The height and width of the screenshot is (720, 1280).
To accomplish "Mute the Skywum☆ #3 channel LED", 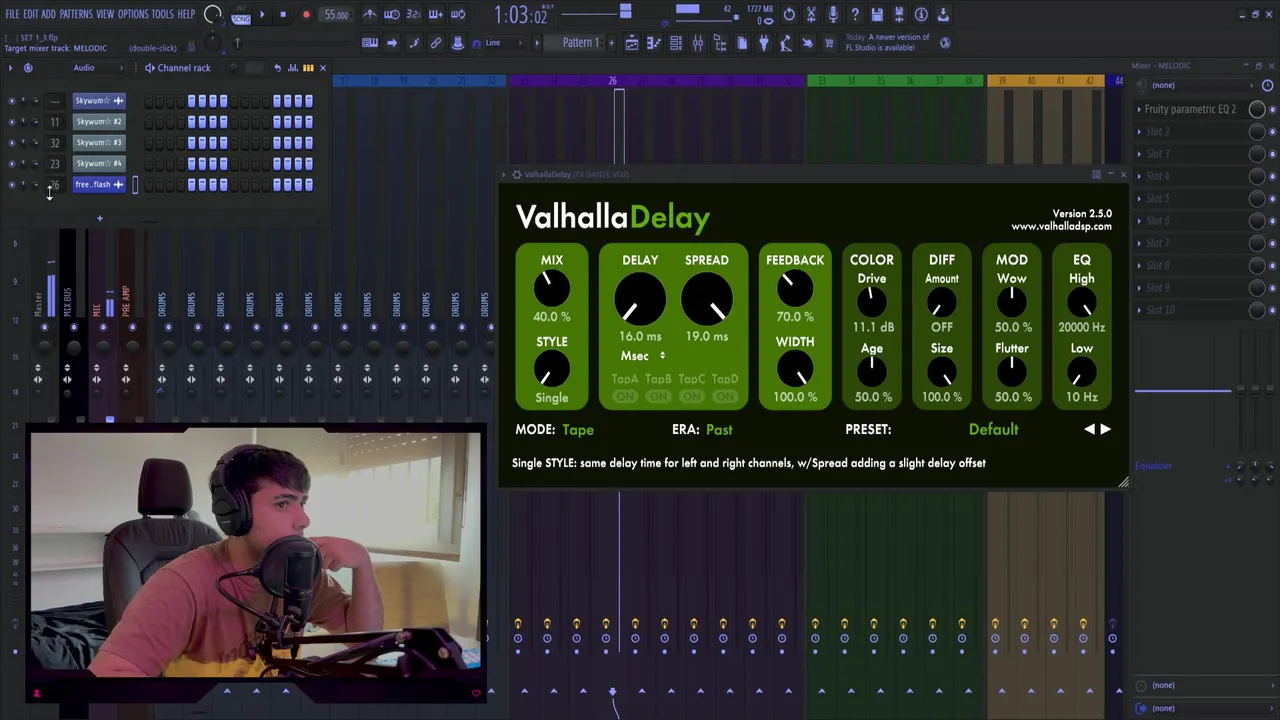I will point(12,142).
